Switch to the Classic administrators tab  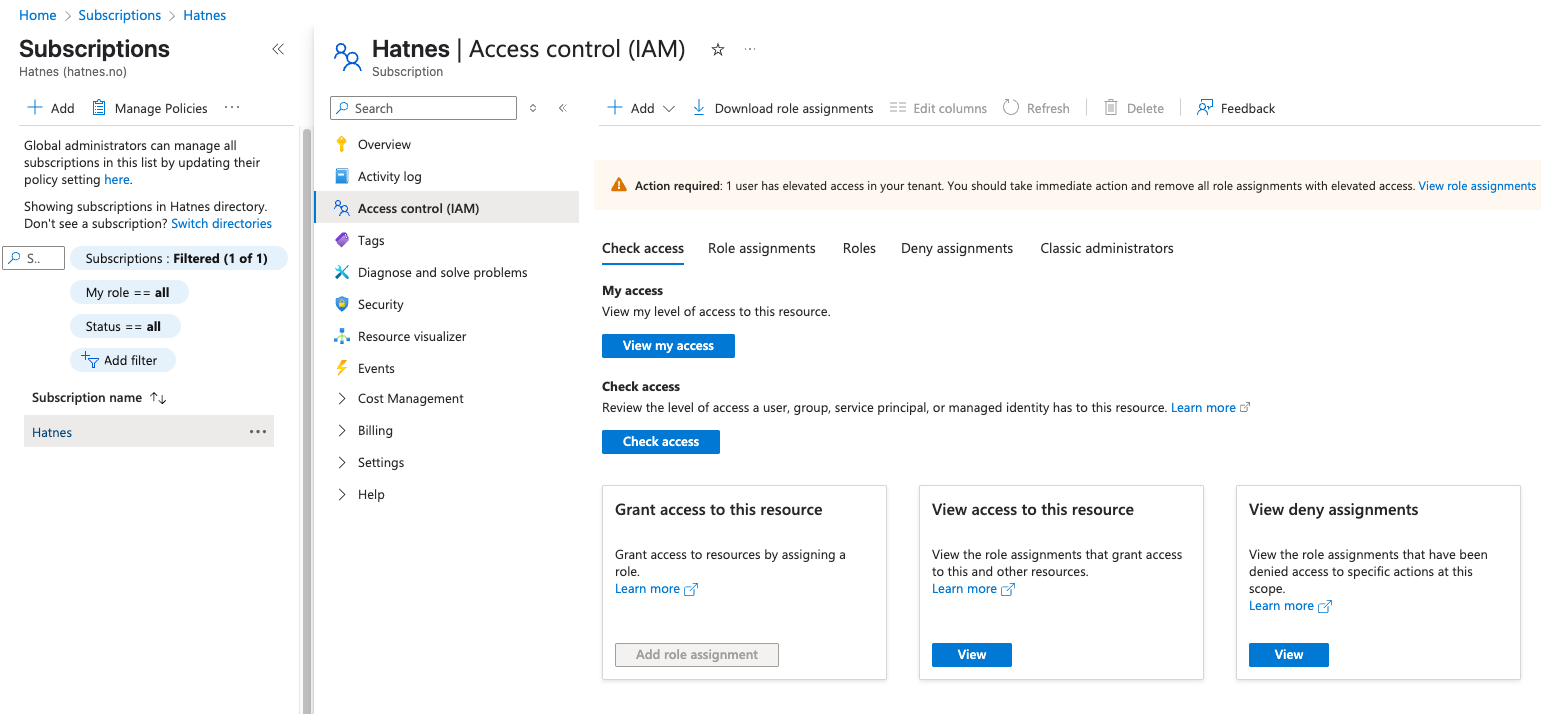(x=1107, y=249)
